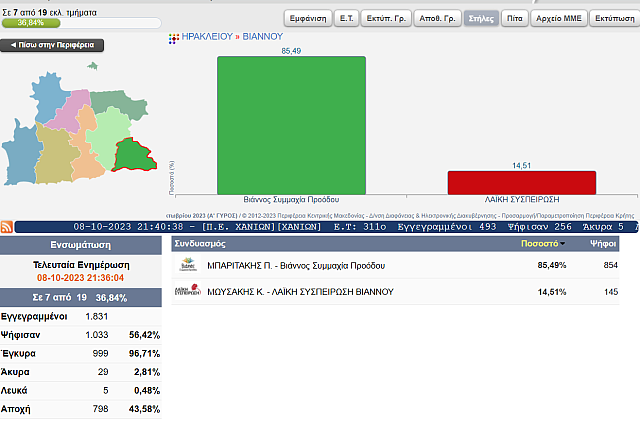The height and width of the screenshot is (425, 640).
Task: Sort table by Ποσοστό column arrow
Action: pos(562,244)
